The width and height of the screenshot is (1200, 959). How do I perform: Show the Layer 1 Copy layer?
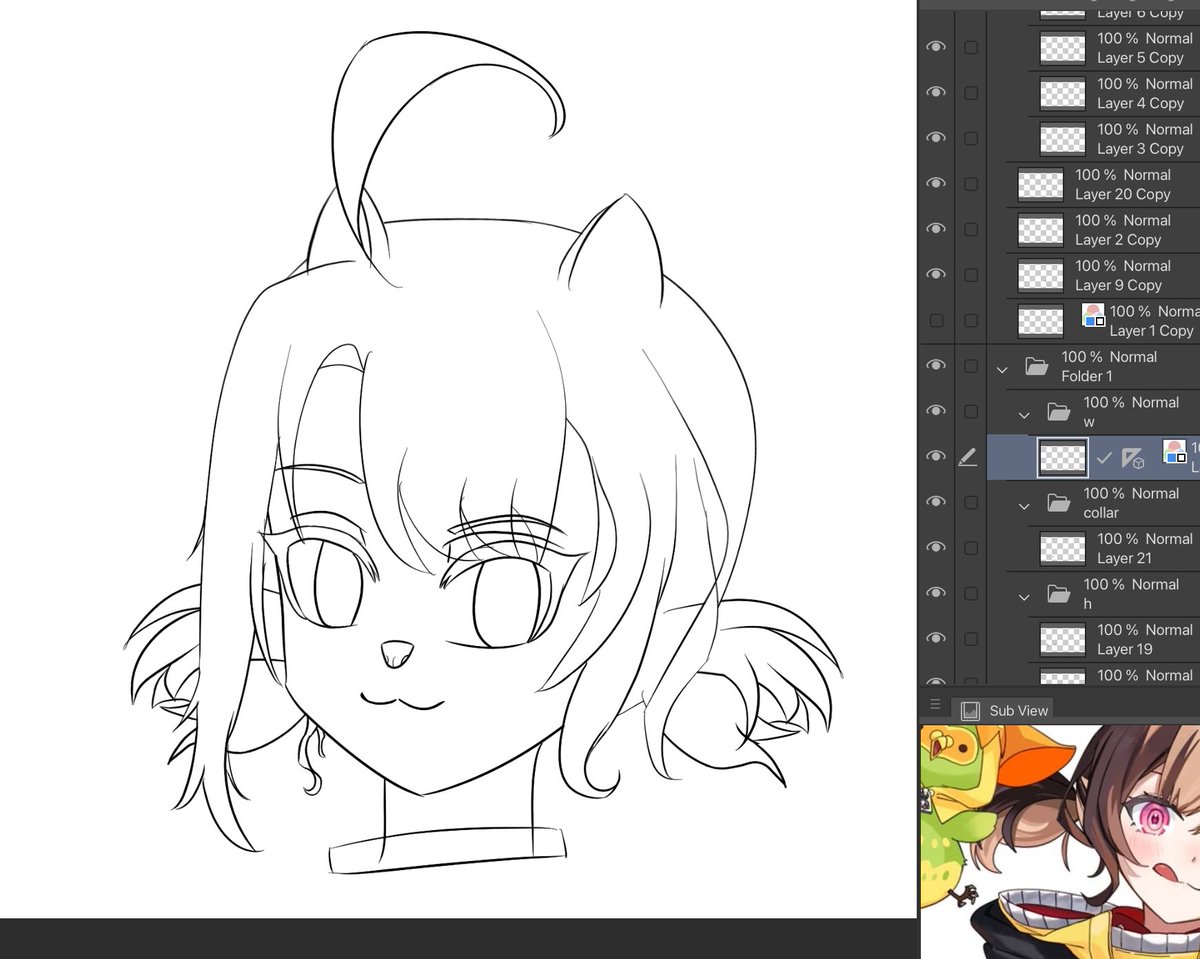[936, 320]
